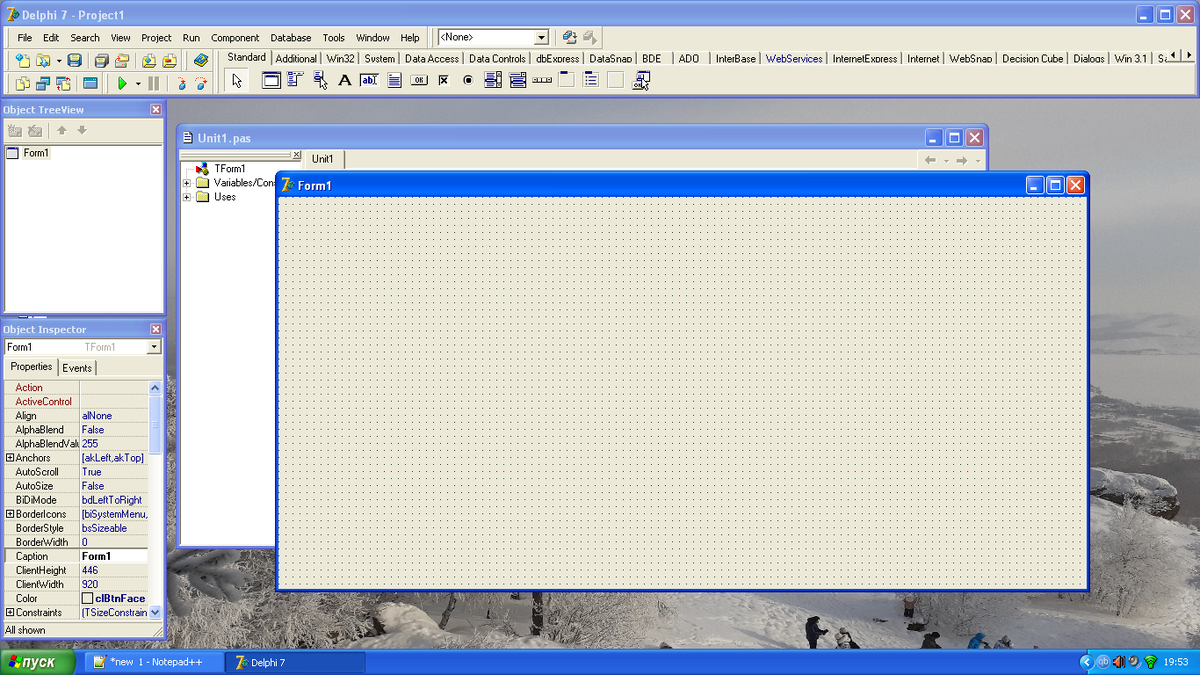The width and height of the screenshot is (1200, 675).
Task: Open the Start button Пуск
Action: [x=38, y=662]
